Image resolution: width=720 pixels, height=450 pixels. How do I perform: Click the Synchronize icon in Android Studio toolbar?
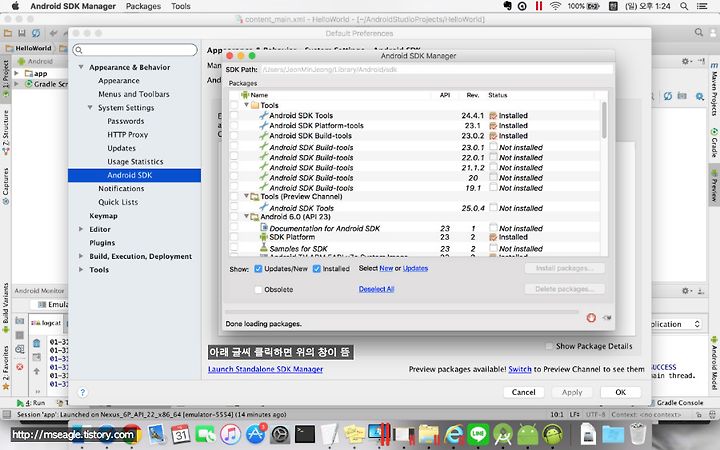point(36,33)
